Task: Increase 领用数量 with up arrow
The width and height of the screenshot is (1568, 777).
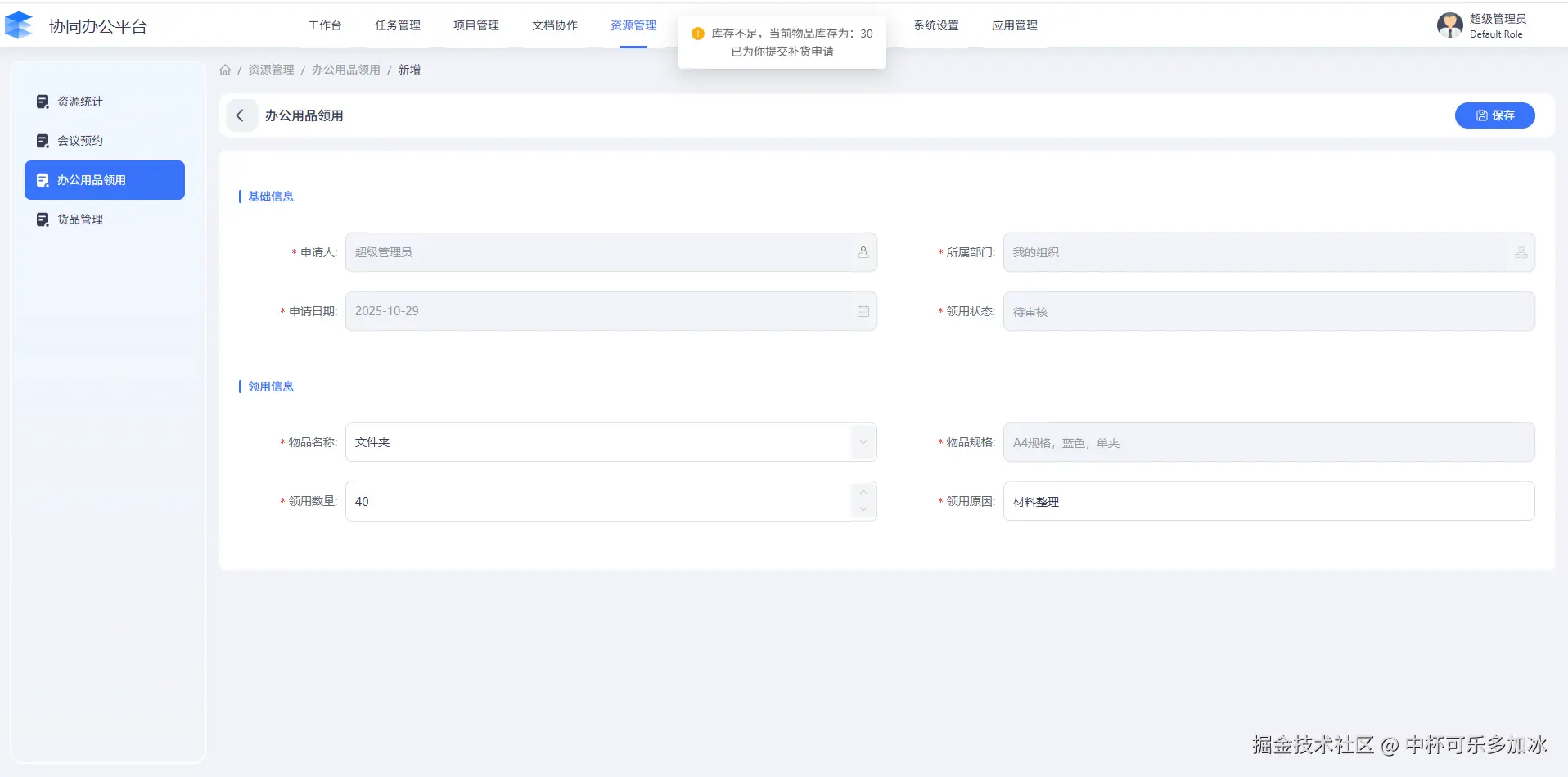Action: click(863, 492)
